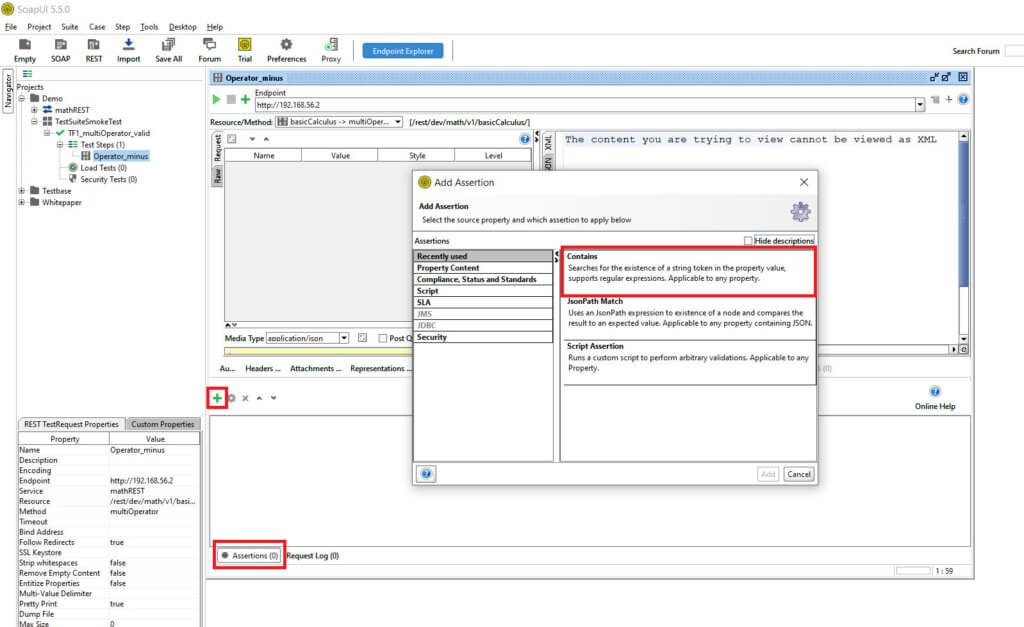Toggle the Post QueryString checkbox

coord(381,338)
